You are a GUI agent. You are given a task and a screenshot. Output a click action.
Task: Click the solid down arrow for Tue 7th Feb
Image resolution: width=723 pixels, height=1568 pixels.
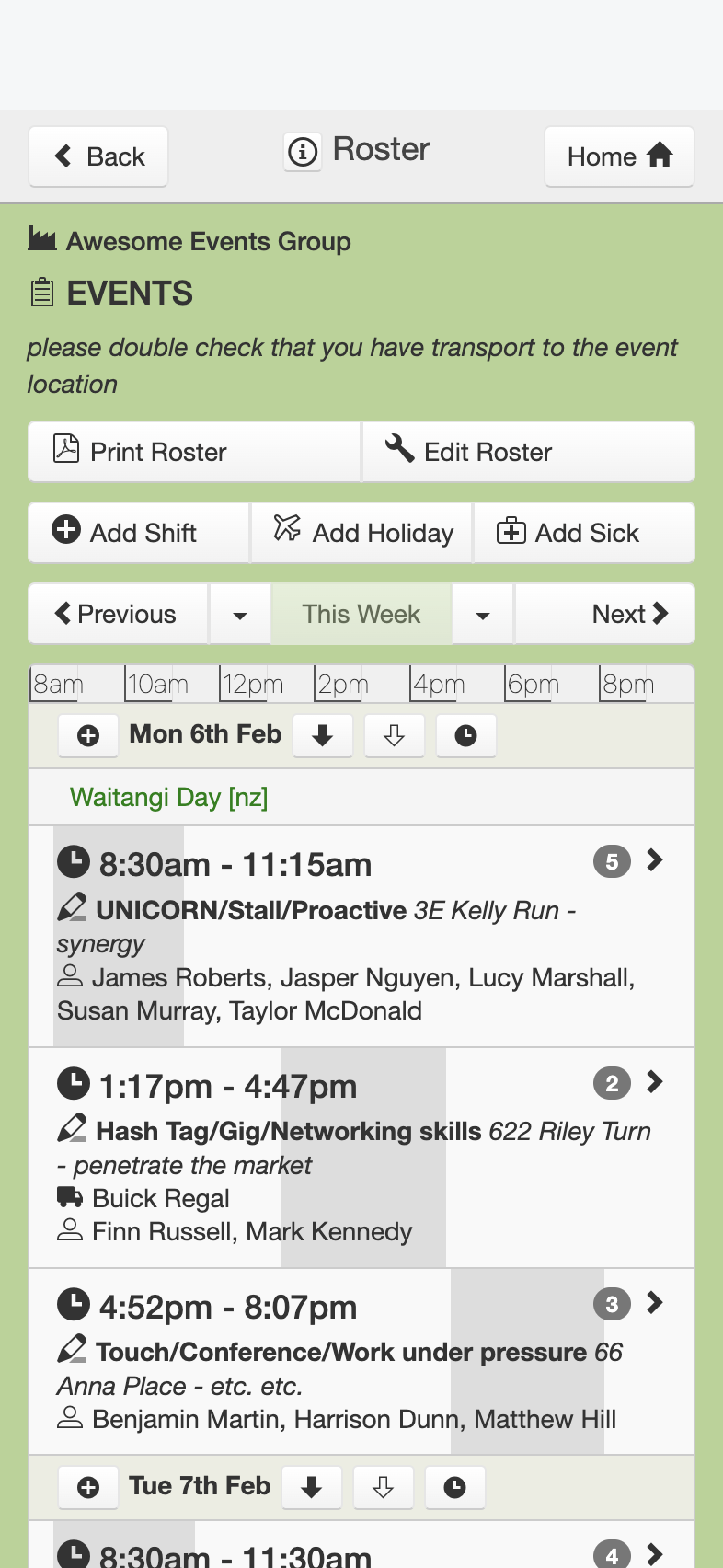[312, 1488]
